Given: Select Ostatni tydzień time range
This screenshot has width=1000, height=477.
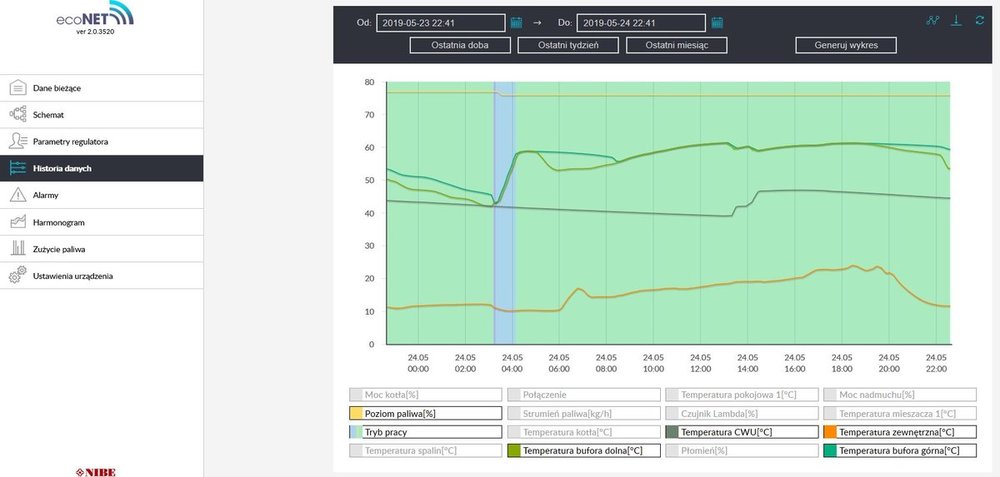Looking at the screenshot, I should pos(568,45).
